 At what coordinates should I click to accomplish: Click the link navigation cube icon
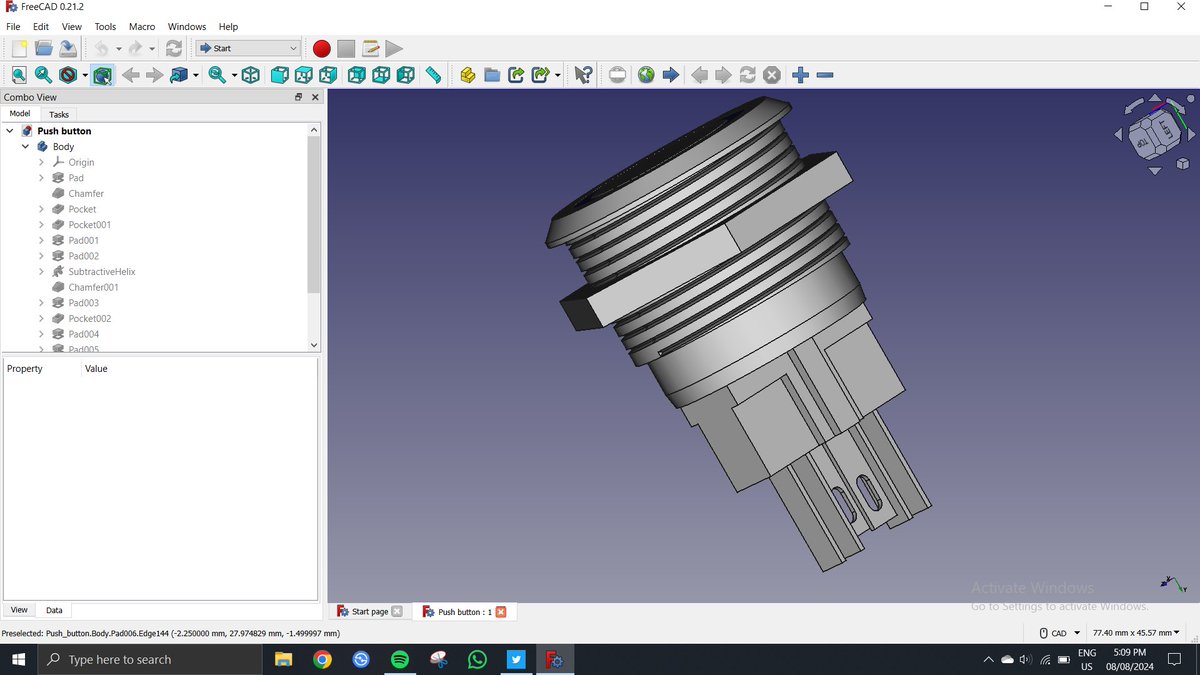179,75
